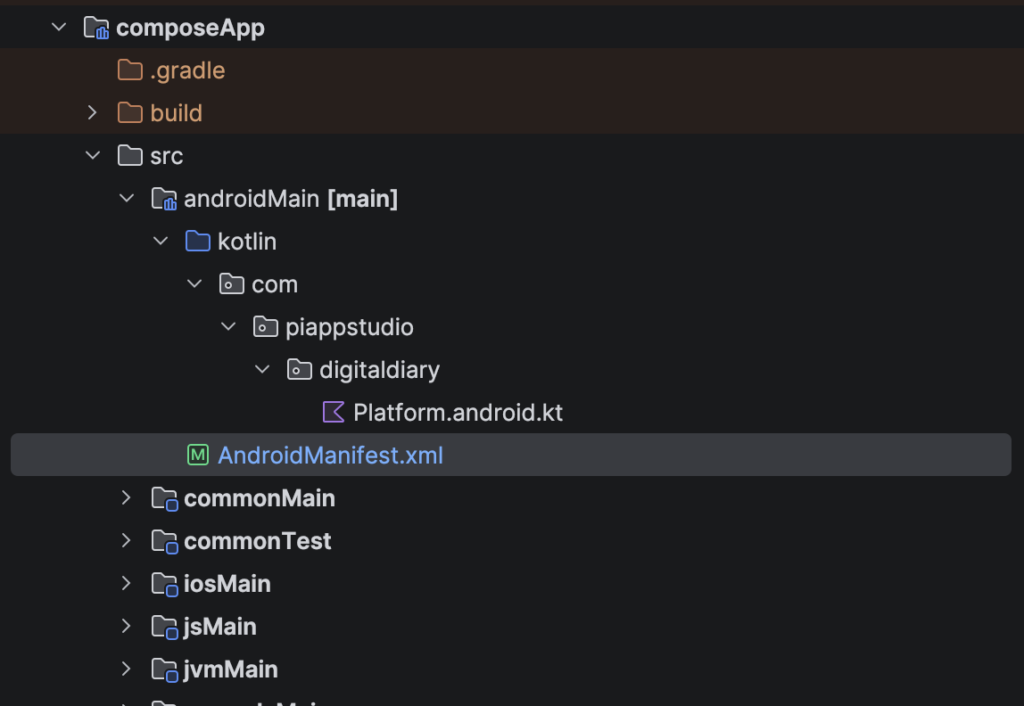Select the commonTest folder label
The image size is (1024, 706).
(x=257, y=541)
